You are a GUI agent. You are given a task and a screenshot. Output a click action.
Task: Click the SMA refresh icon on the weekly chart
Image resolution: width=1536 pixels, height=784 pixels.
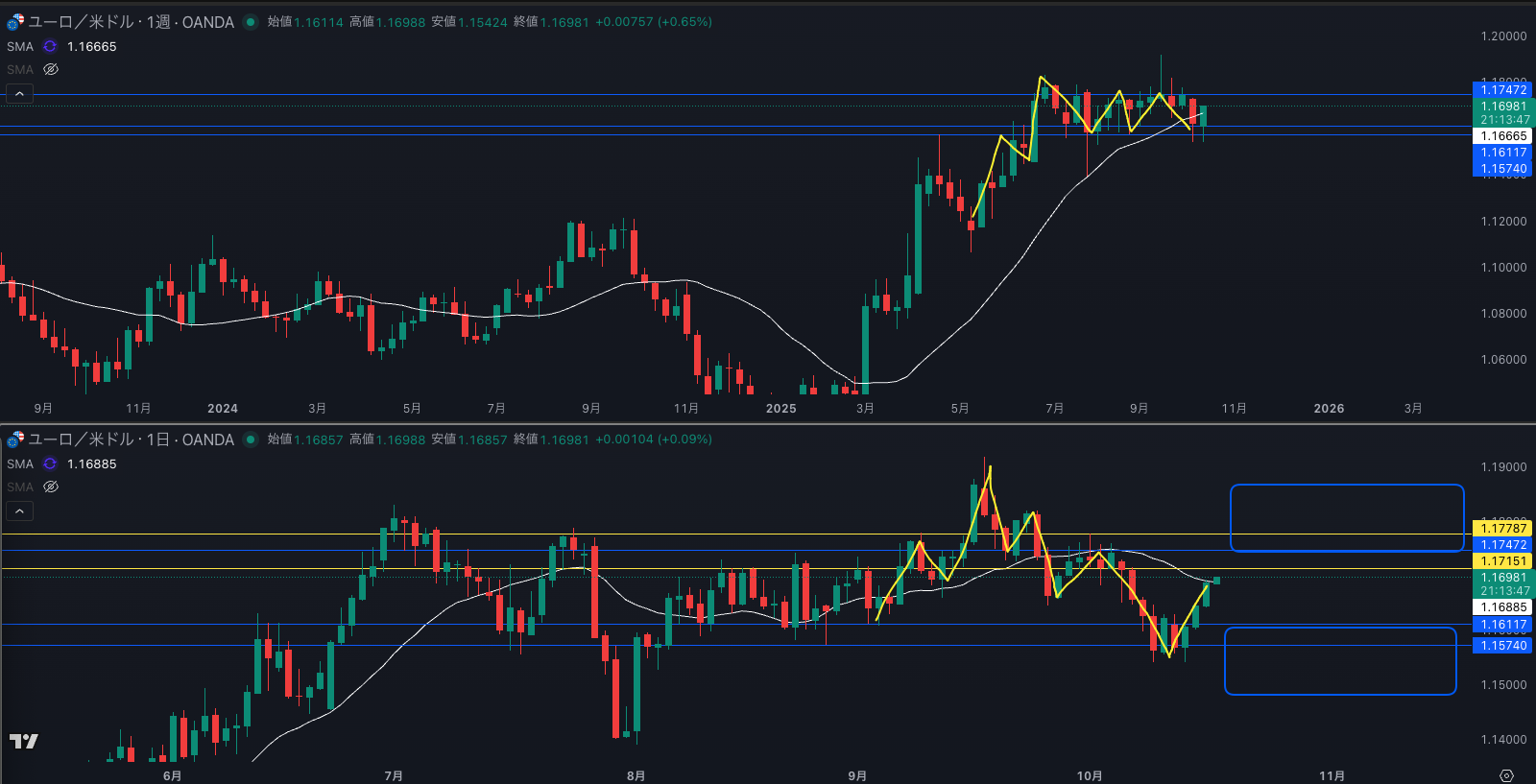pos(50,46)
